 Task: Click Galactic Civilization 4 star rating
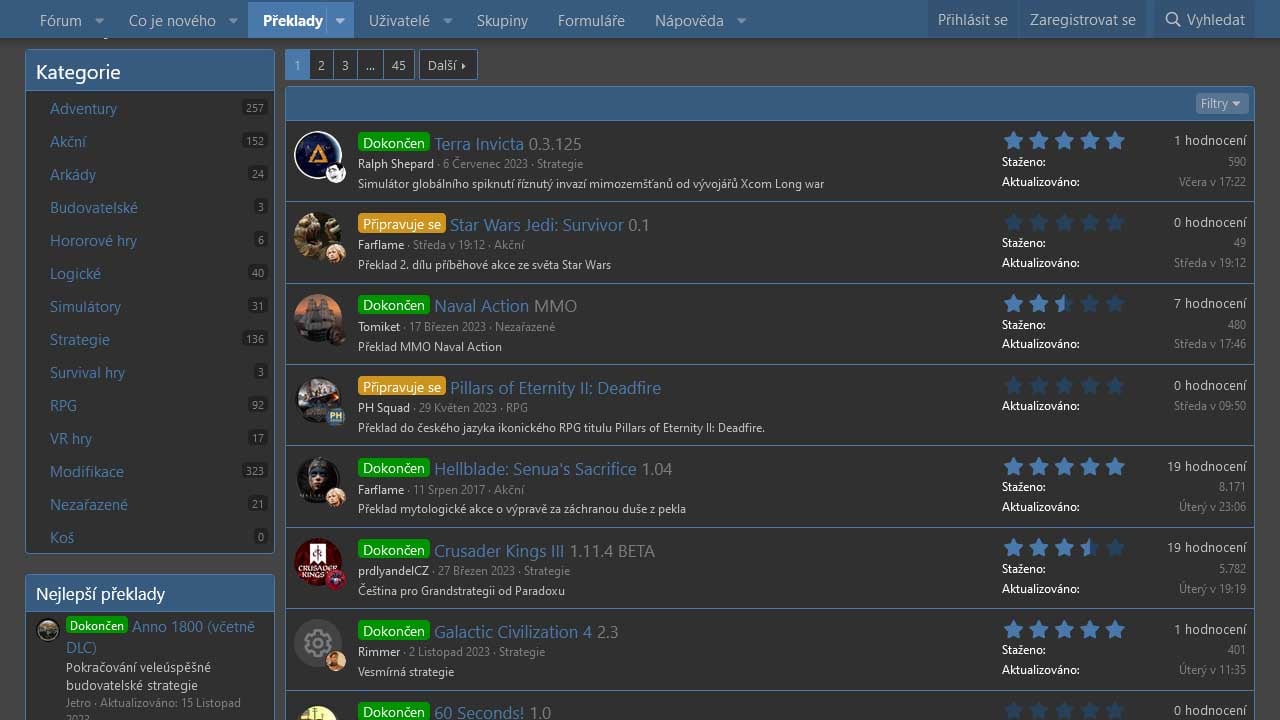1064,629
